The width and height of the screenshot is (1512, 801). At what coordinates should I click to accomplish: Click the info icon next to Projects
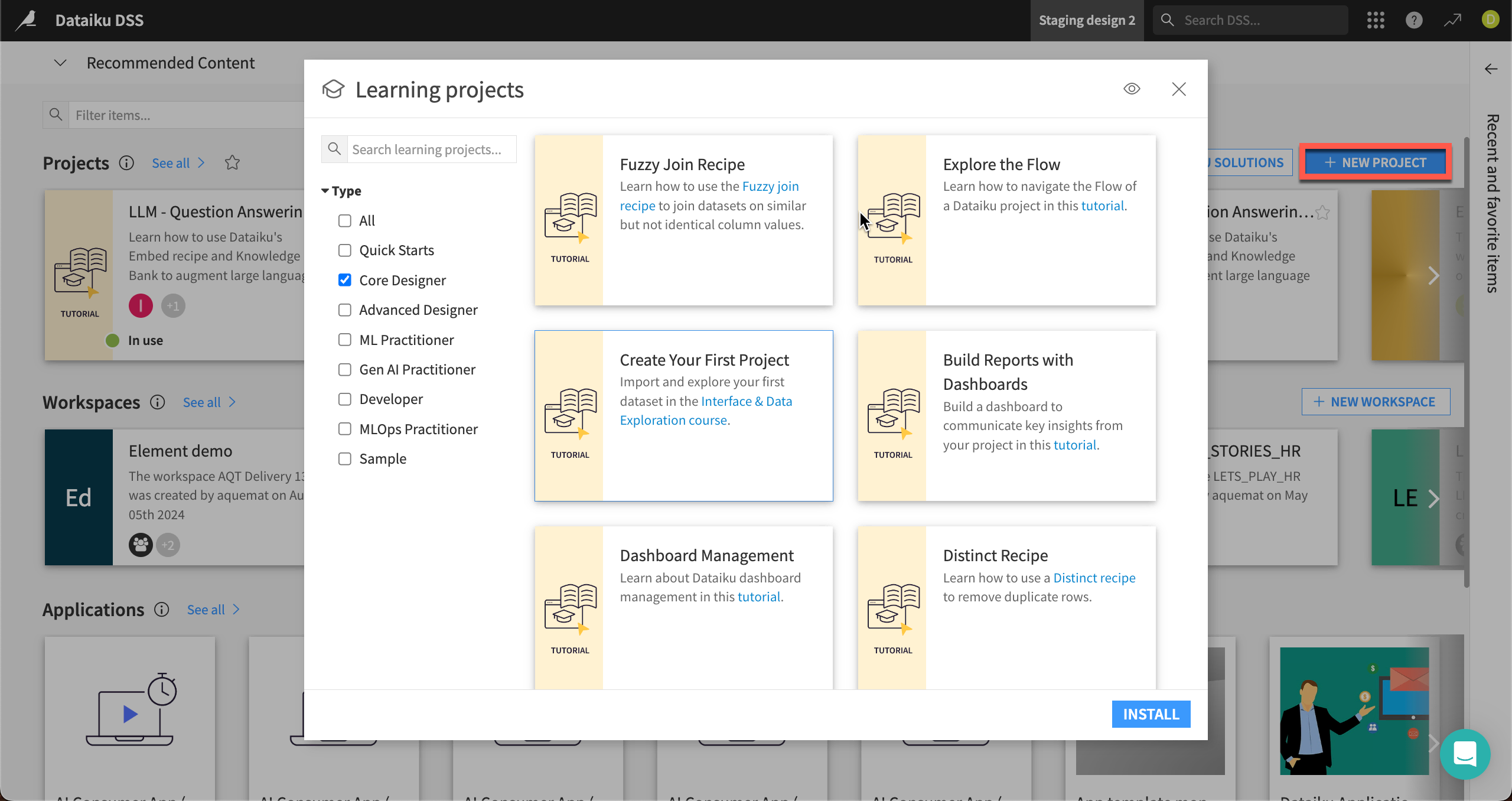[126, 163]
